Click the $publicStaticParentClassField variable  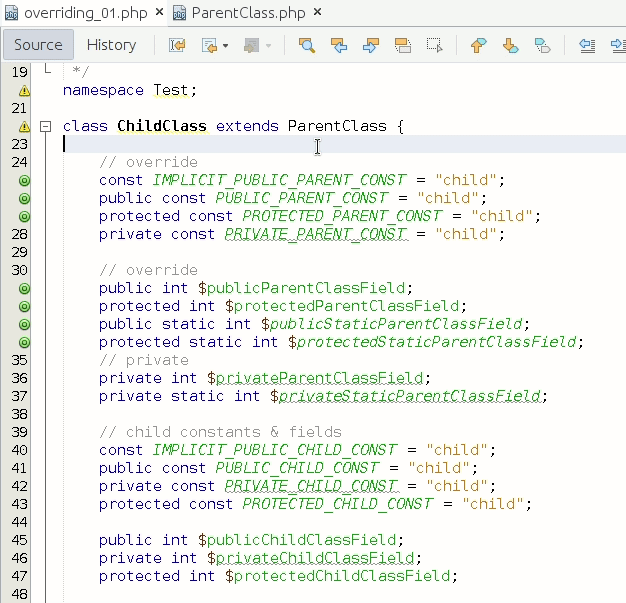point(392,324)
